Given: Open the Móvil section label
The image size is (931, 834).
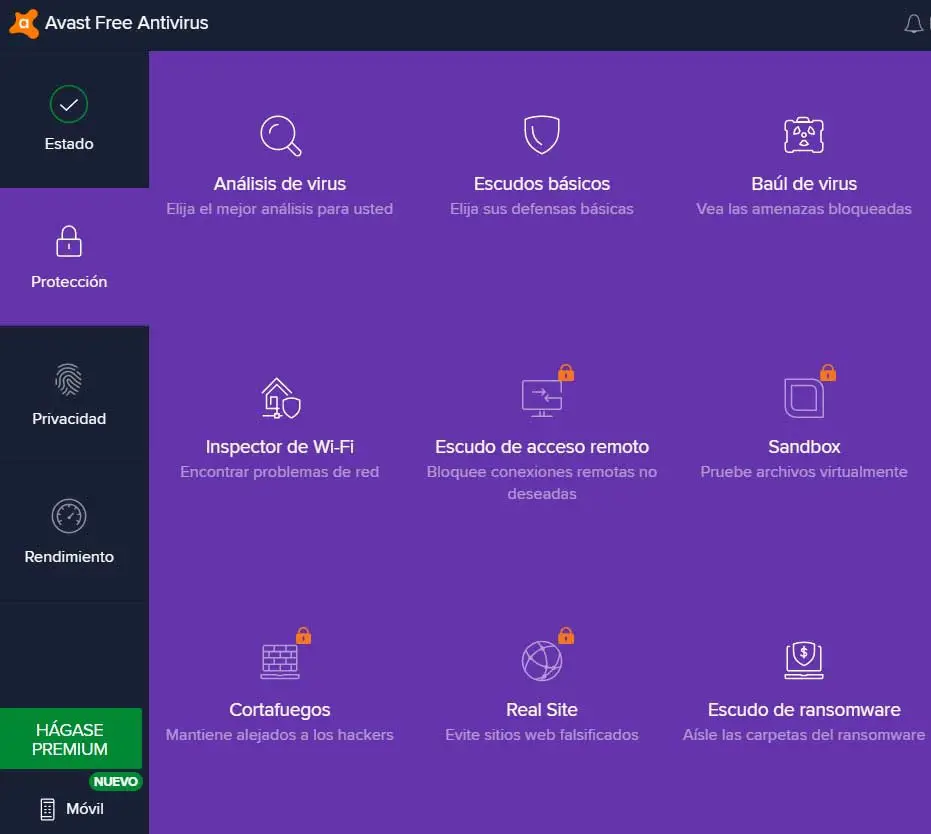Looking at the screenshot, I should [x=84, y=808].
